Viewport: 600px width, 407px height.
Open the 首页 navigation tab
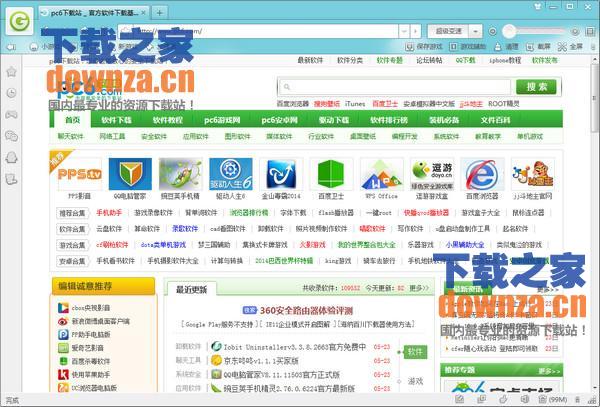[72, 120]
